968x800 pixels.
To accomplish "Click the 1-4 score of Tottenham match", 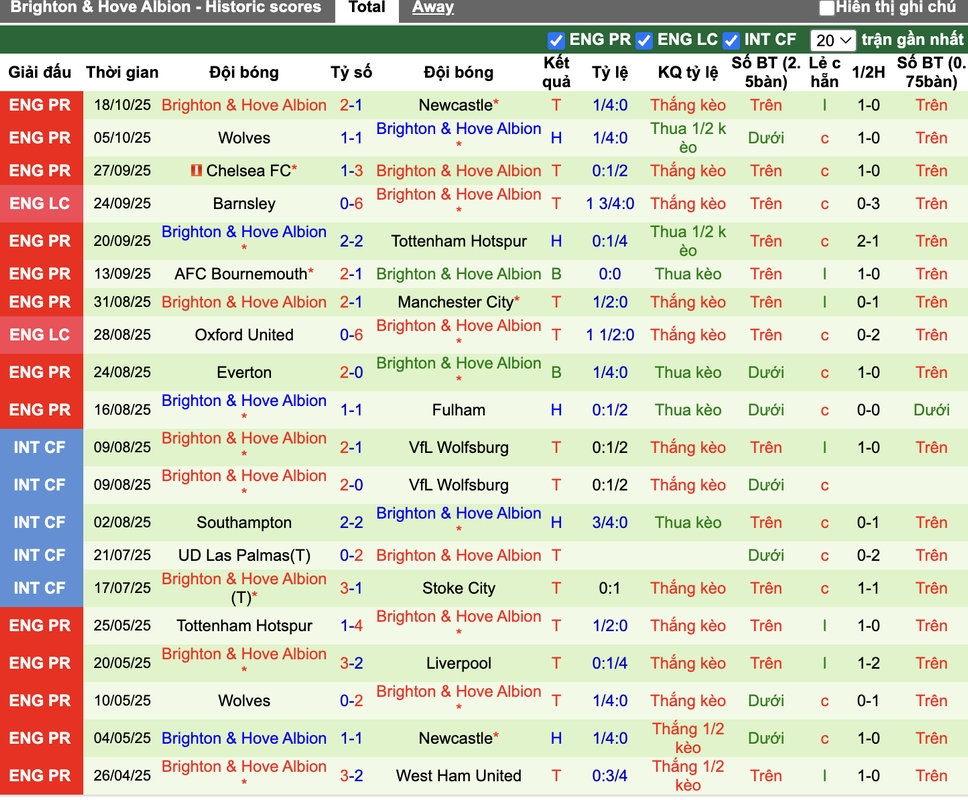I will [351, 626].
